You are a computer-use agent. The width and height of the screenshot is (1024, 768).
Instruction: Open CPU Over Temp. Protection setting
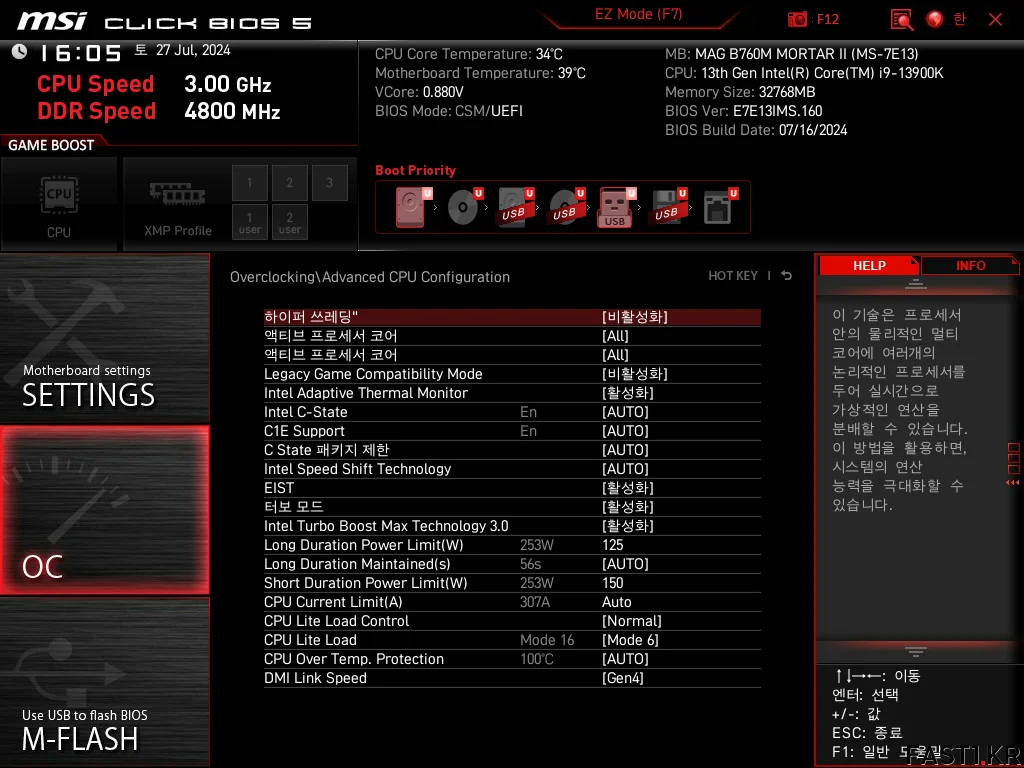[x=512, y=659]
